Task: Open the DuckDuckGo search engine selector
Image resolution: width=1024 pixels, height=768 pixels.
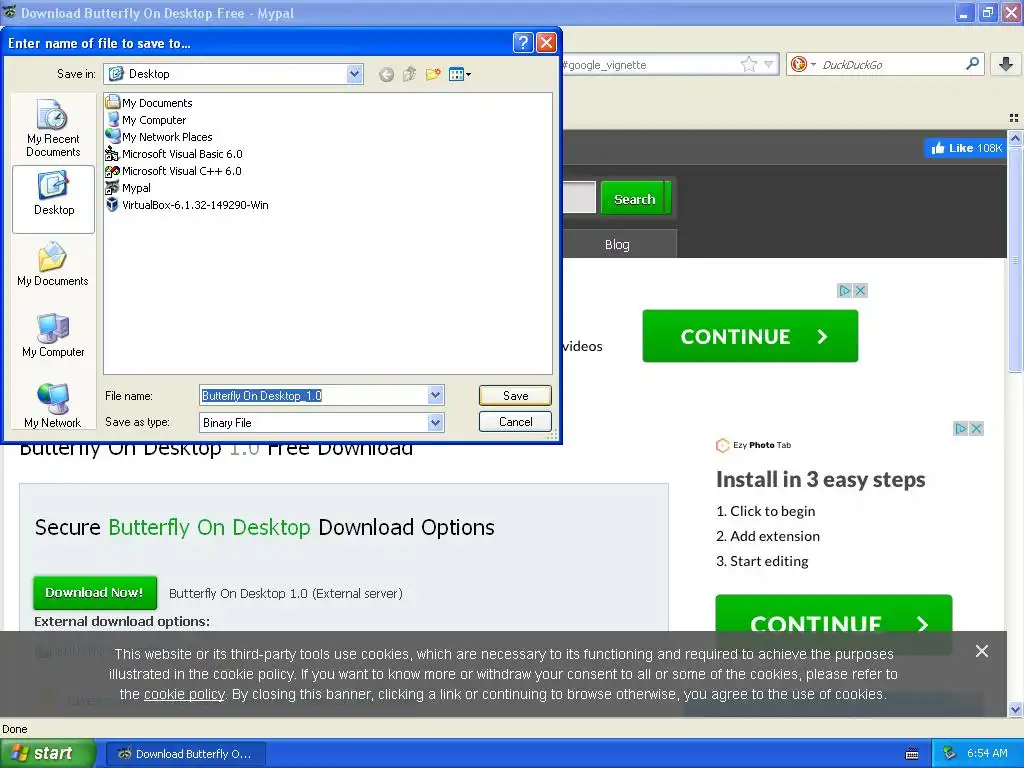Action: [803, 64]
